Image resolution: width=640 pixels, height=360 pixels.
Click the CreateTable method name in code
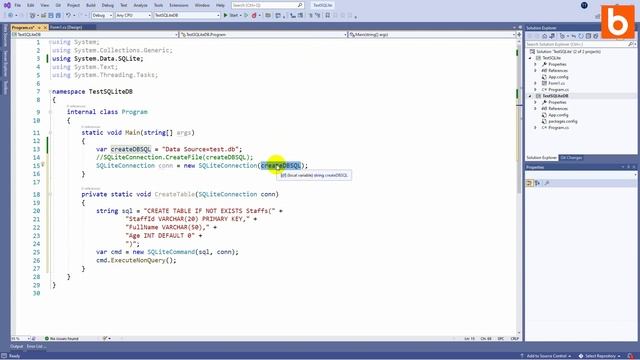174,194
